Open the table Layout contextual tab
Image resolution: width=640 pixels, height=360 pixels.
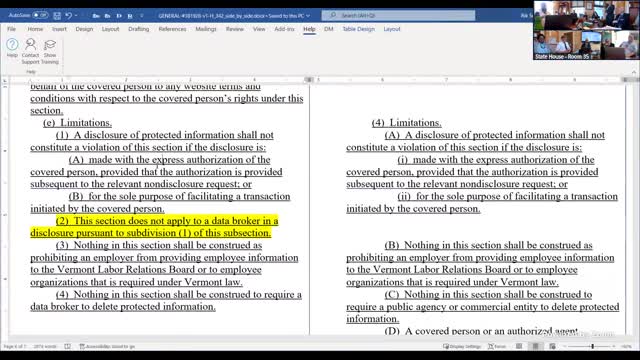392,29
